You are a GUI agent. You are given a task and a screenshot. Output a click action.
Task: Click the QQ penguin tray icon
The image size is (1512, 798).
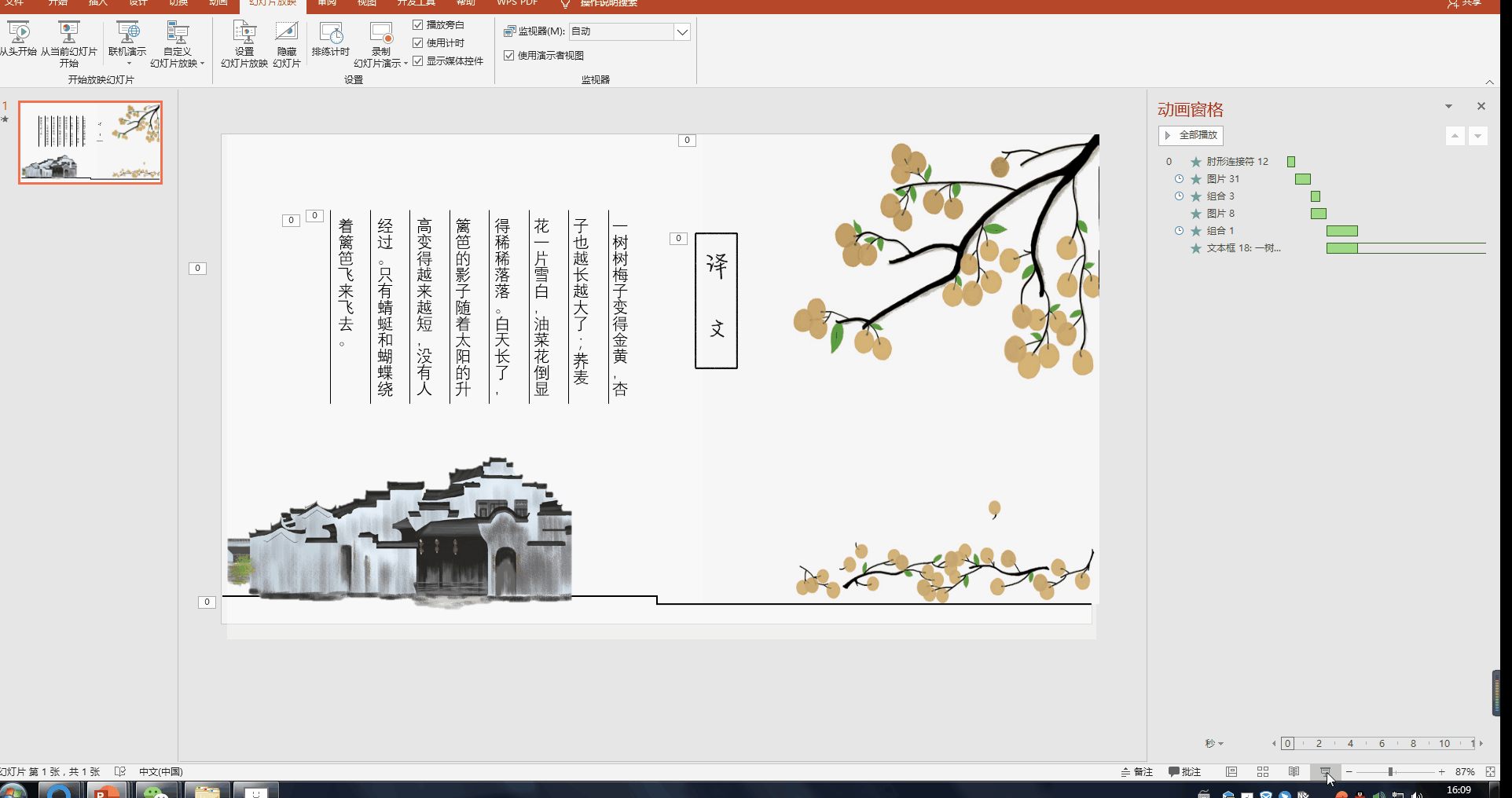click(1360, 794)
